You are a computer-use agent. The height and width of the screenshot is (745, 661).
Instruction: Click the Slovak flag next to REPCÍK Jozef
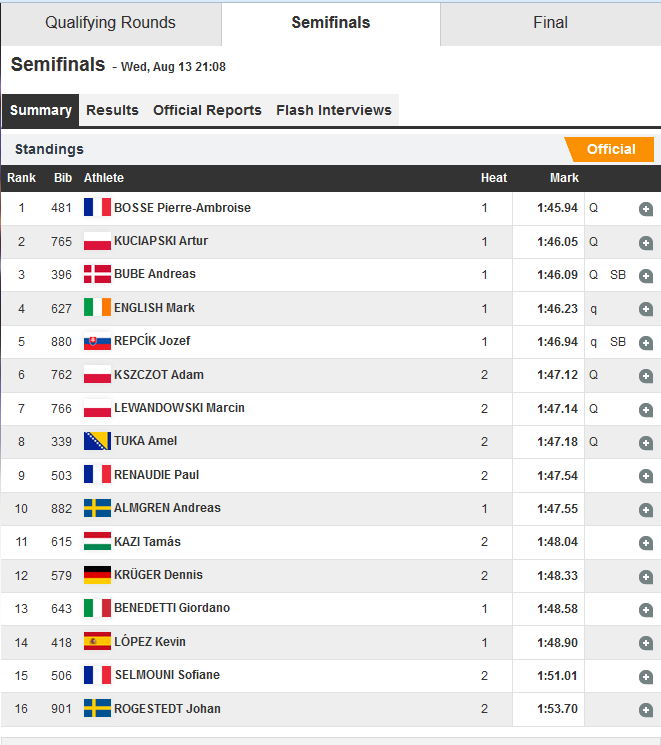(x=97, y=341)
